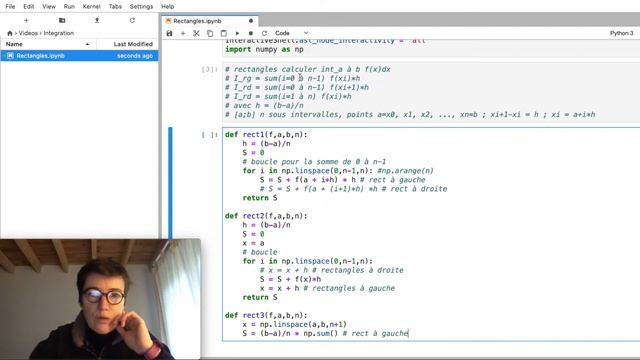
Task: Open the Videos breadcrumb folder
Action: [x=28, y=33]
